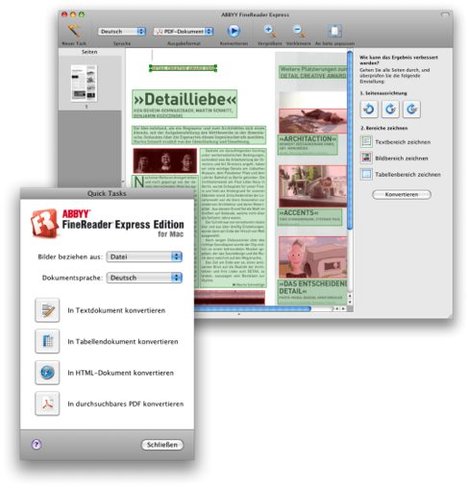Click the In HTML-Dokument konvertieren globe icon
The height and width of the screenshot is (488, 469).
[47, 372]
